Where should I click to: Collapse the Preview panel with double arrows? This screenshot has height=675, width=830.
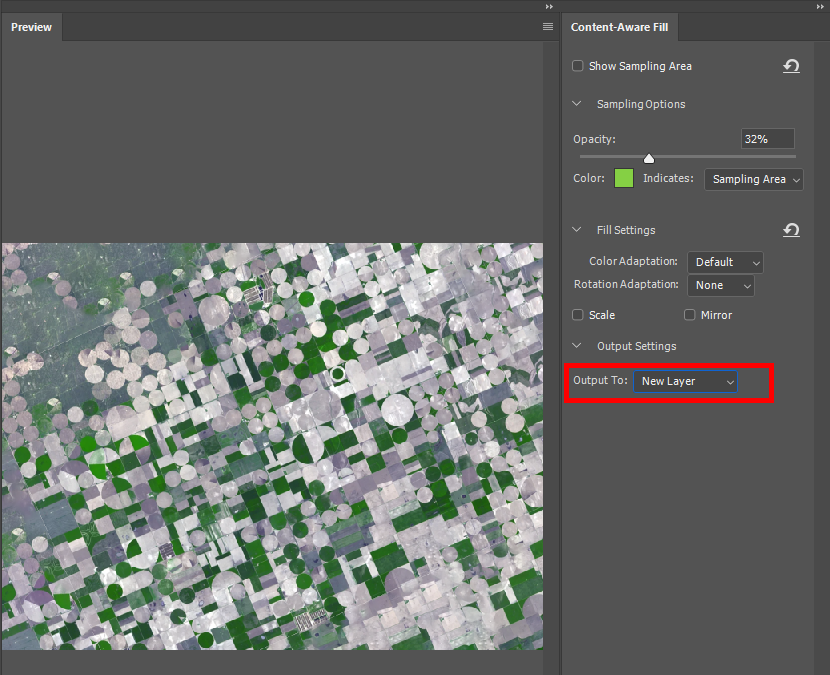(x=549, y=6)
